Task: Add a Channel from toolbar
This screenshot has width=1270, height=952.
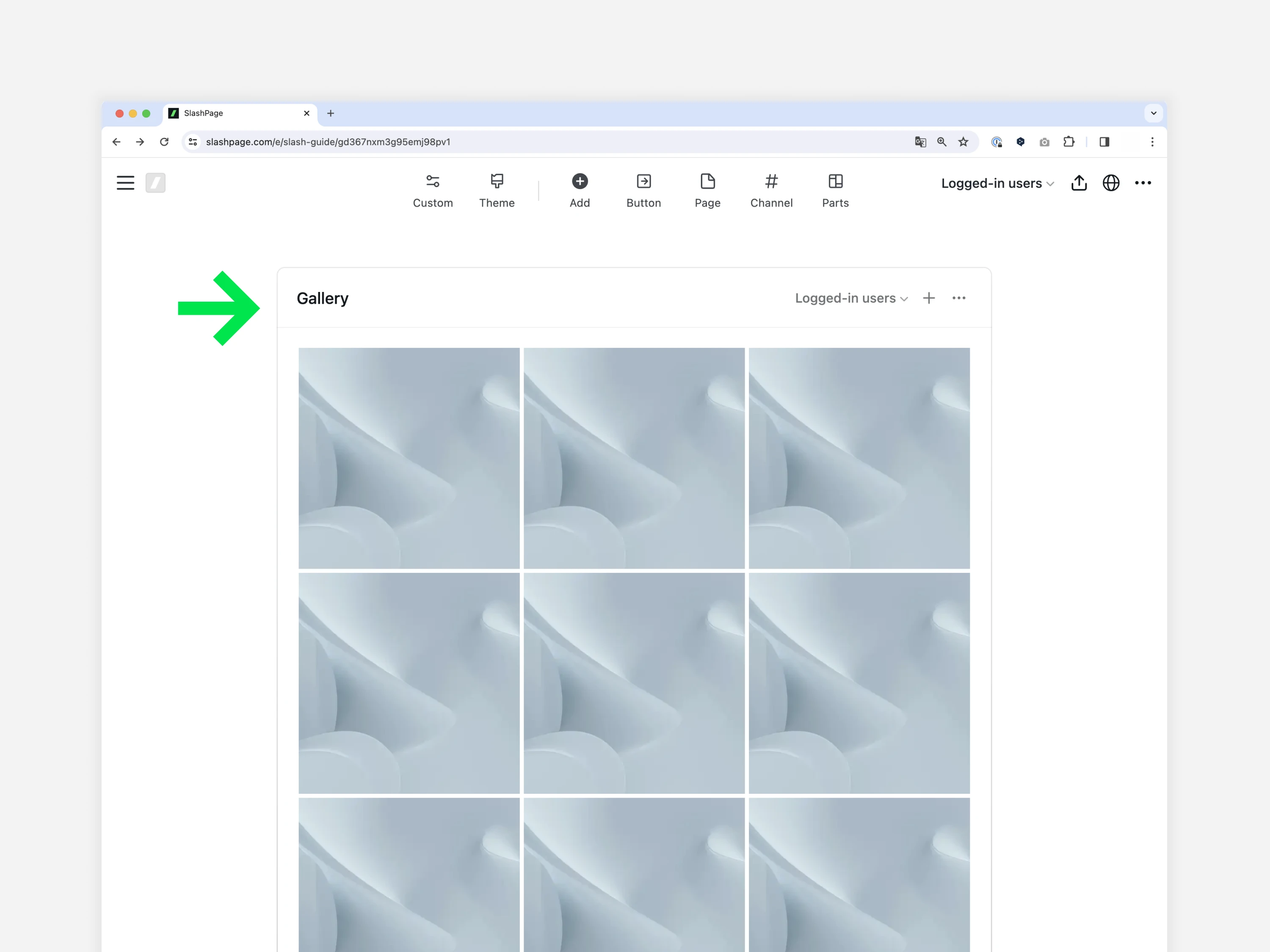Action: 771,192
